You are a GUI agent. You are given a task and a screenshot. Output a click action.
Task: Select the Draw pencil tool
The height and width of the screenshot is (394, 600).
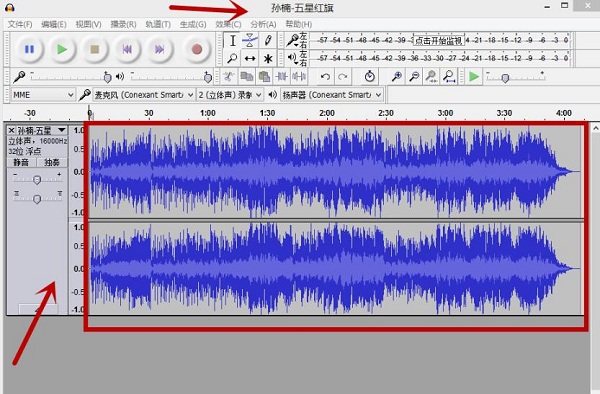coord(268,40)
